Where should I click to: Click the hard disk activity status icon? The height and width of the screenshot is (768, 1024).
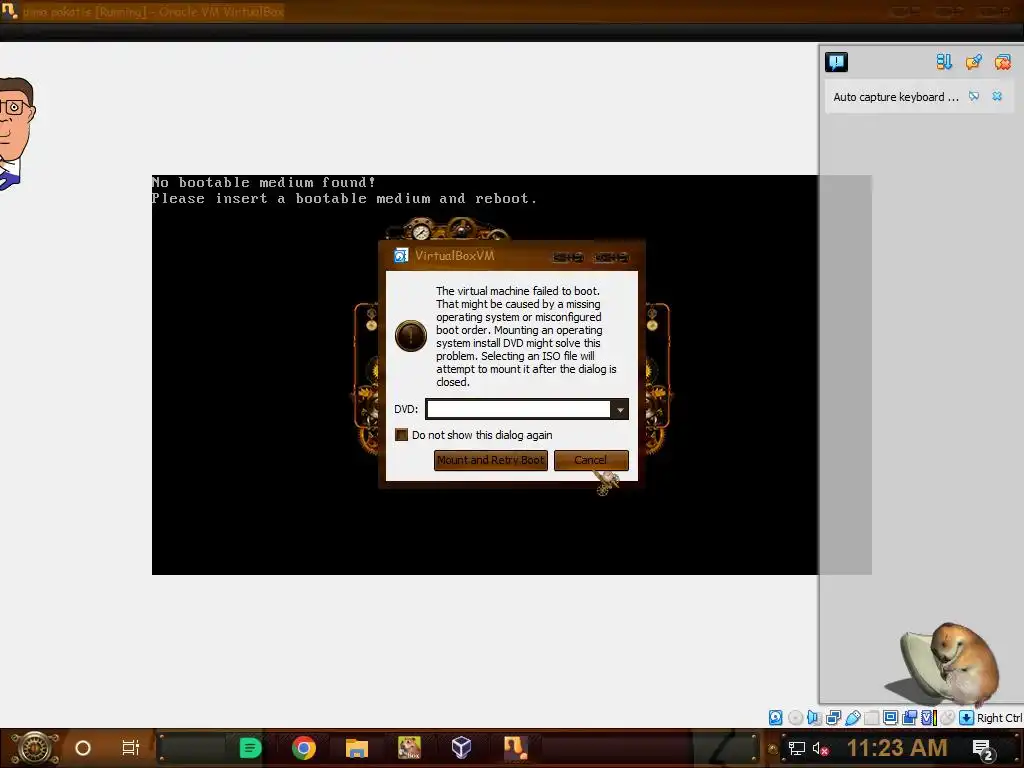pos(775,718)
